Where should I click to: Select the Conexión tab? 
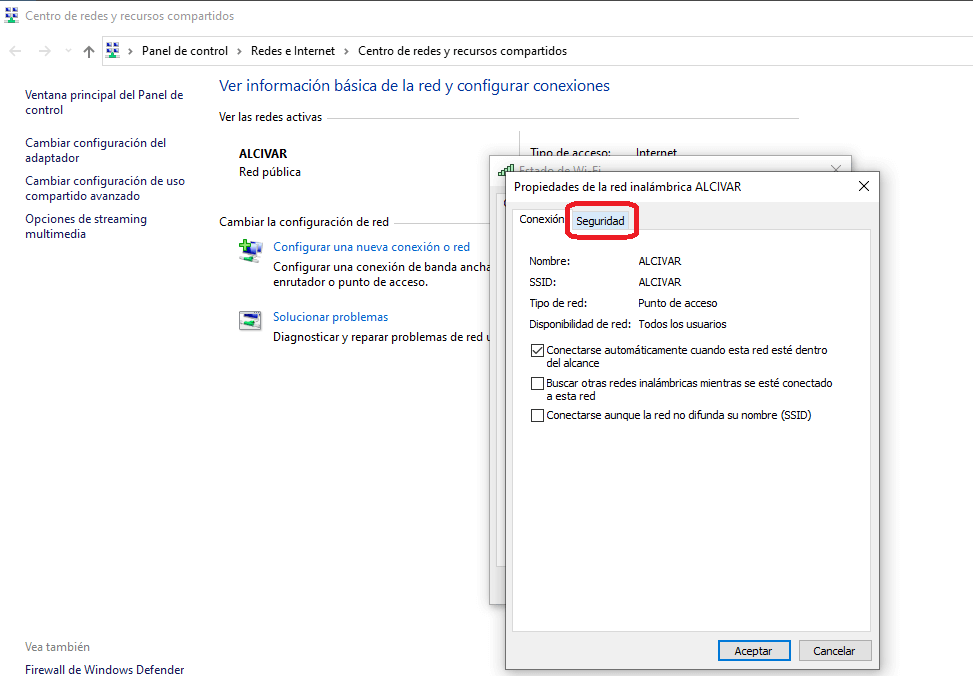[x=541, y=220]
